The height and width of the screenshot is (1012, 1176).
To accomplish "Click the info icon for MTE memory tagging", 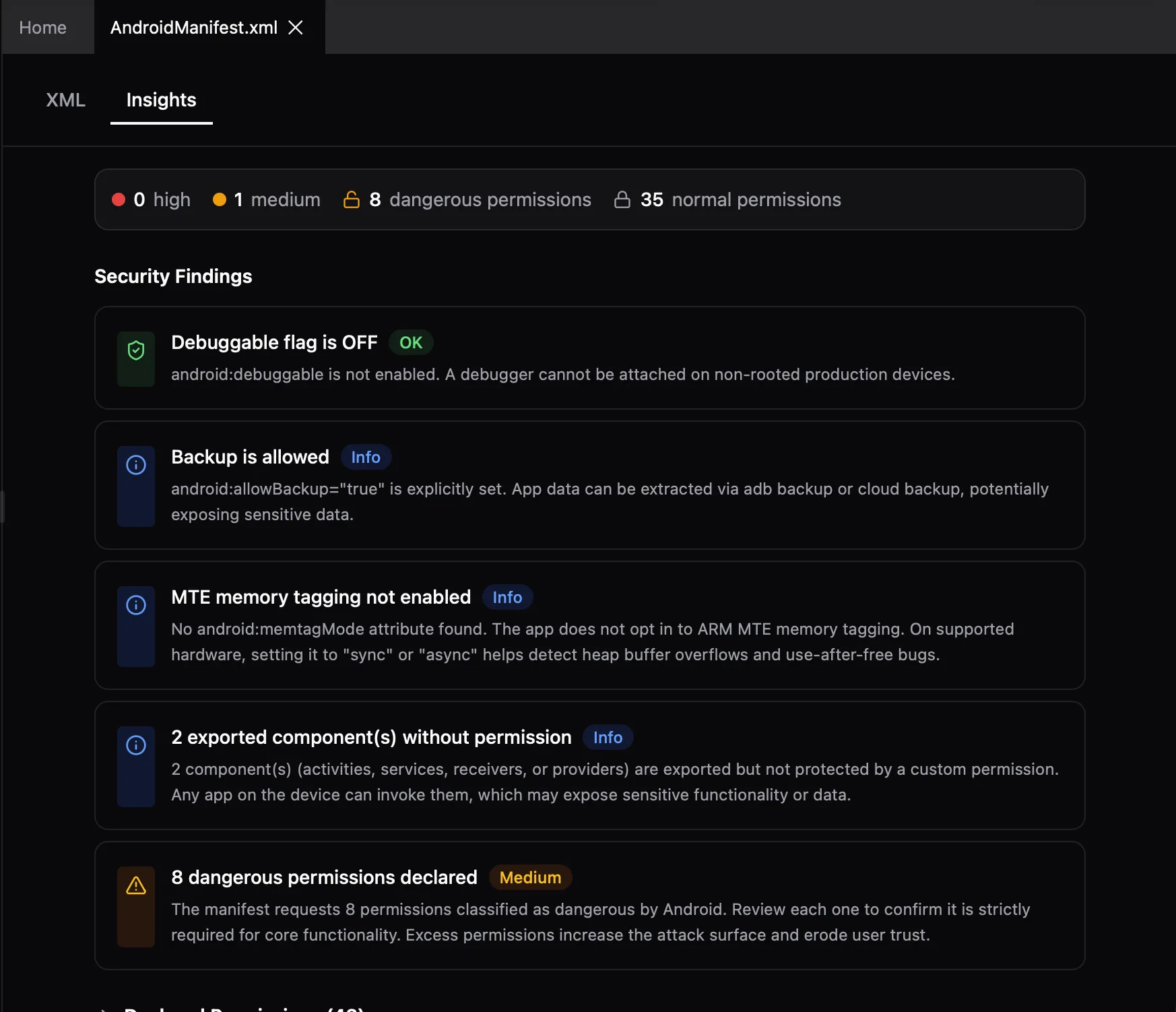I will 136,605.
